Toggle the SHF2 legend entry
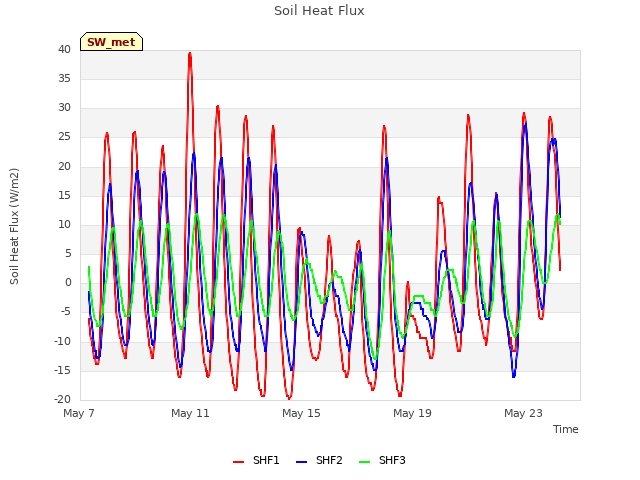This screenshot has height=480, width=640. click(x=319, y=461)
